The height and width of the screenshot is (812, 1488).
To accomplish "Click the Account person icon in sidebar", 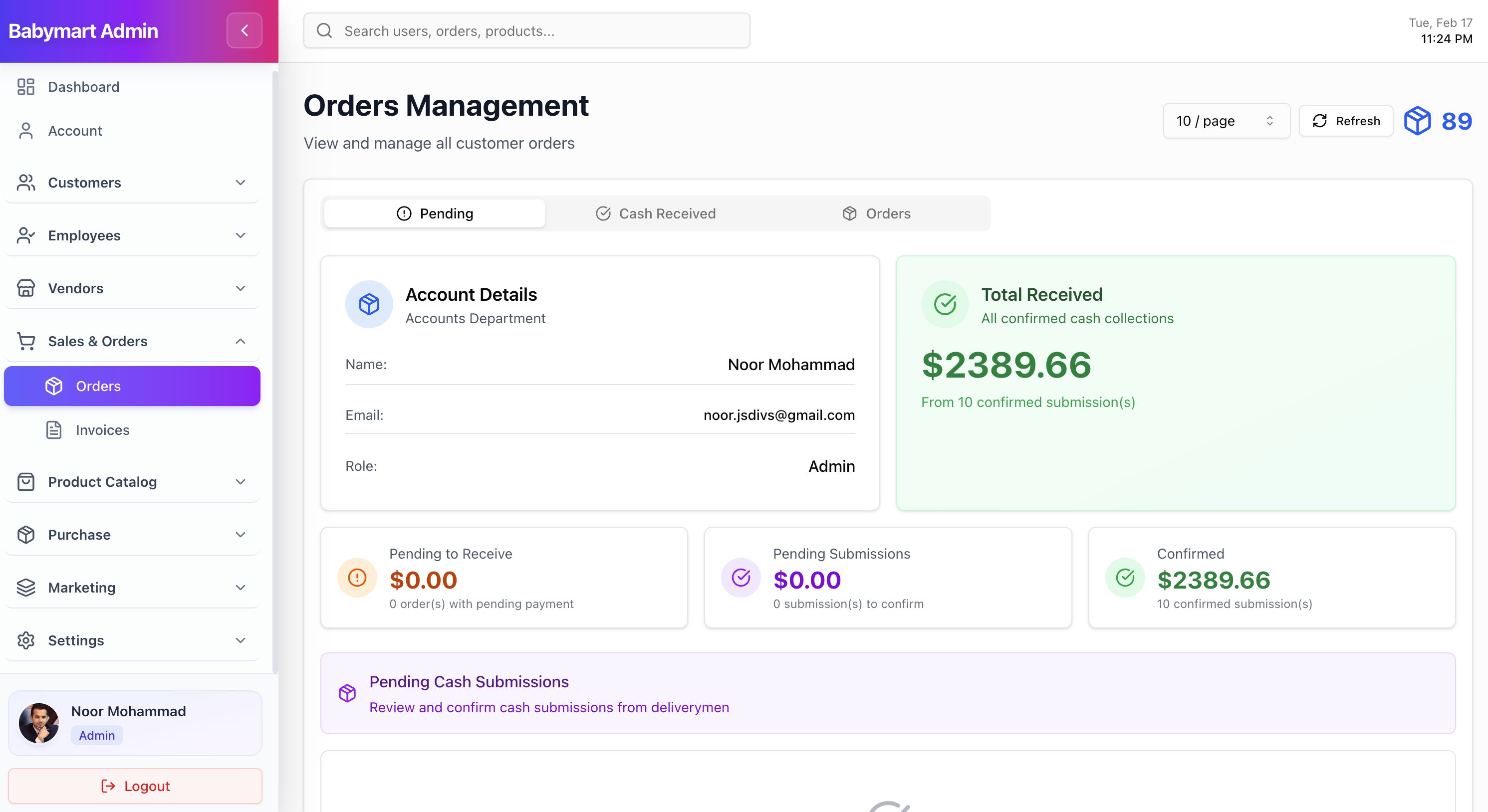I will 26,131.
